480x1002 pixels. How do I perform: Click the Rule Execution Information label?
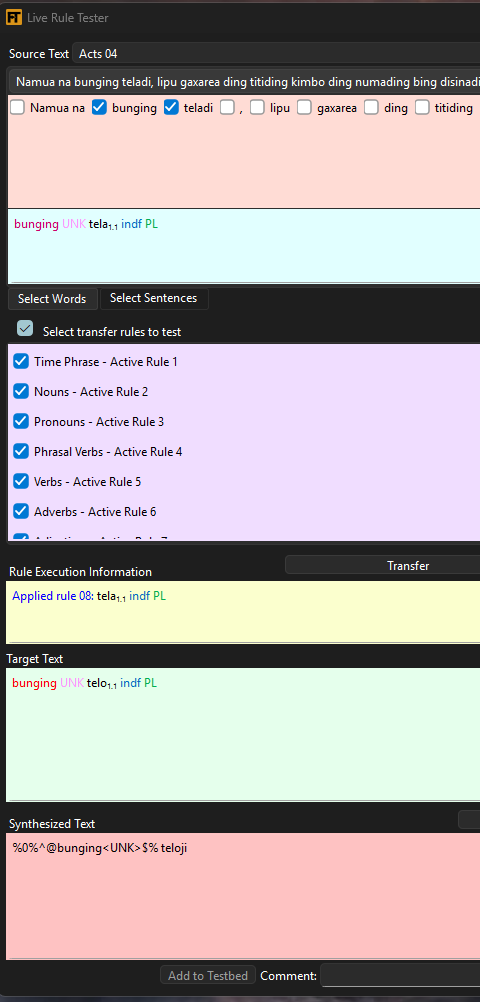(81, 572)
